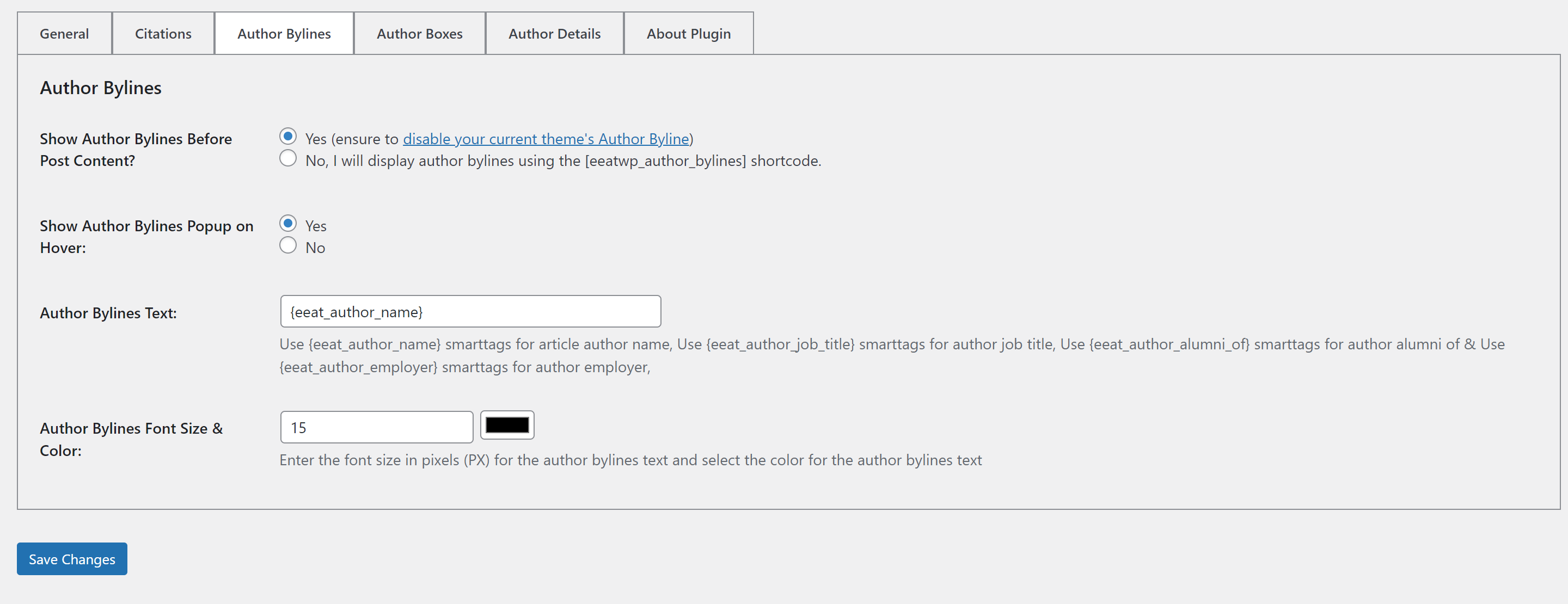This screenshot has height=604, width=1568.
Task: Click the Show Author Bylines Popup on Hover label
Action: click(146, 237)
